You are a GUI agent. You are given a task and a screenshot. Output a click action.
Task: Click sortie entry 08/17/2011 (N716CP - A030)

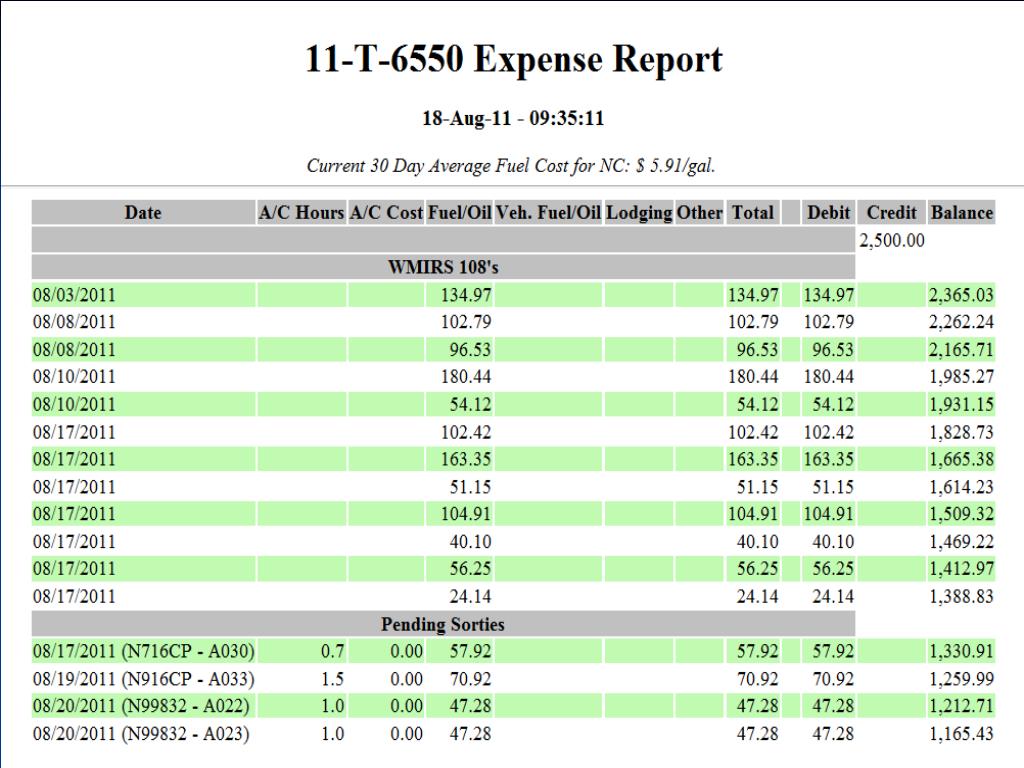click(x=143, y=651)
